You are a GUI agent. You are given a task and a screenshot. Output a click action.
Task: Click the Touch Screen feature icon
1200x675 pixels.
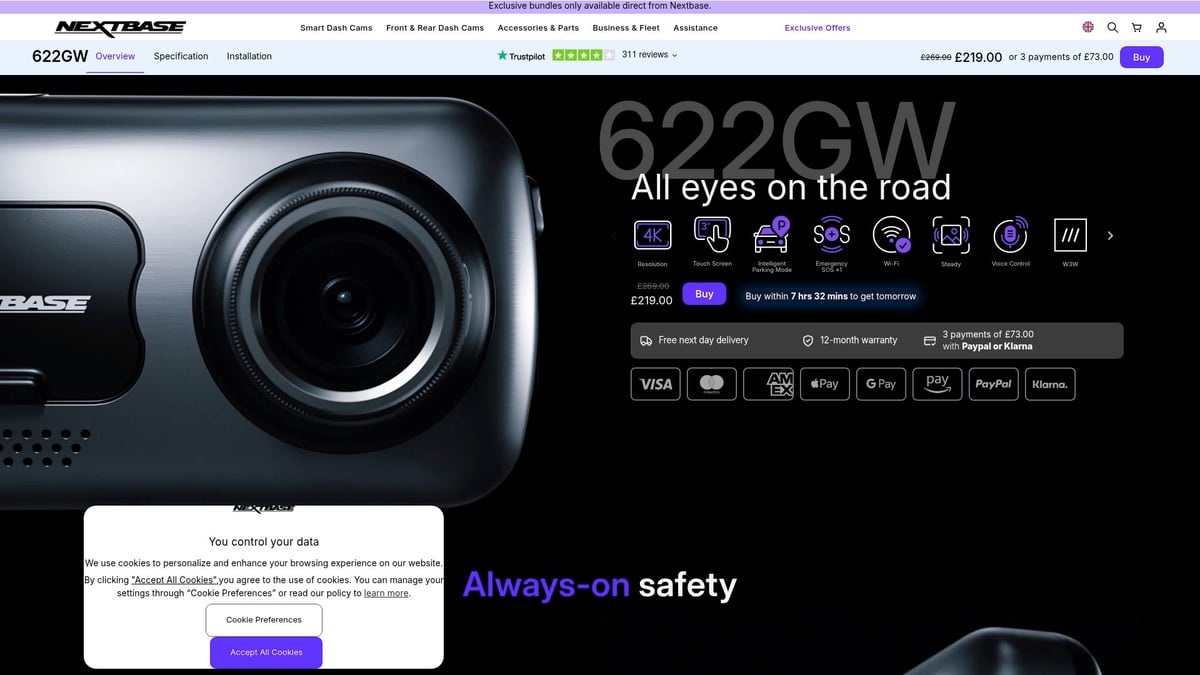(712, 235)
